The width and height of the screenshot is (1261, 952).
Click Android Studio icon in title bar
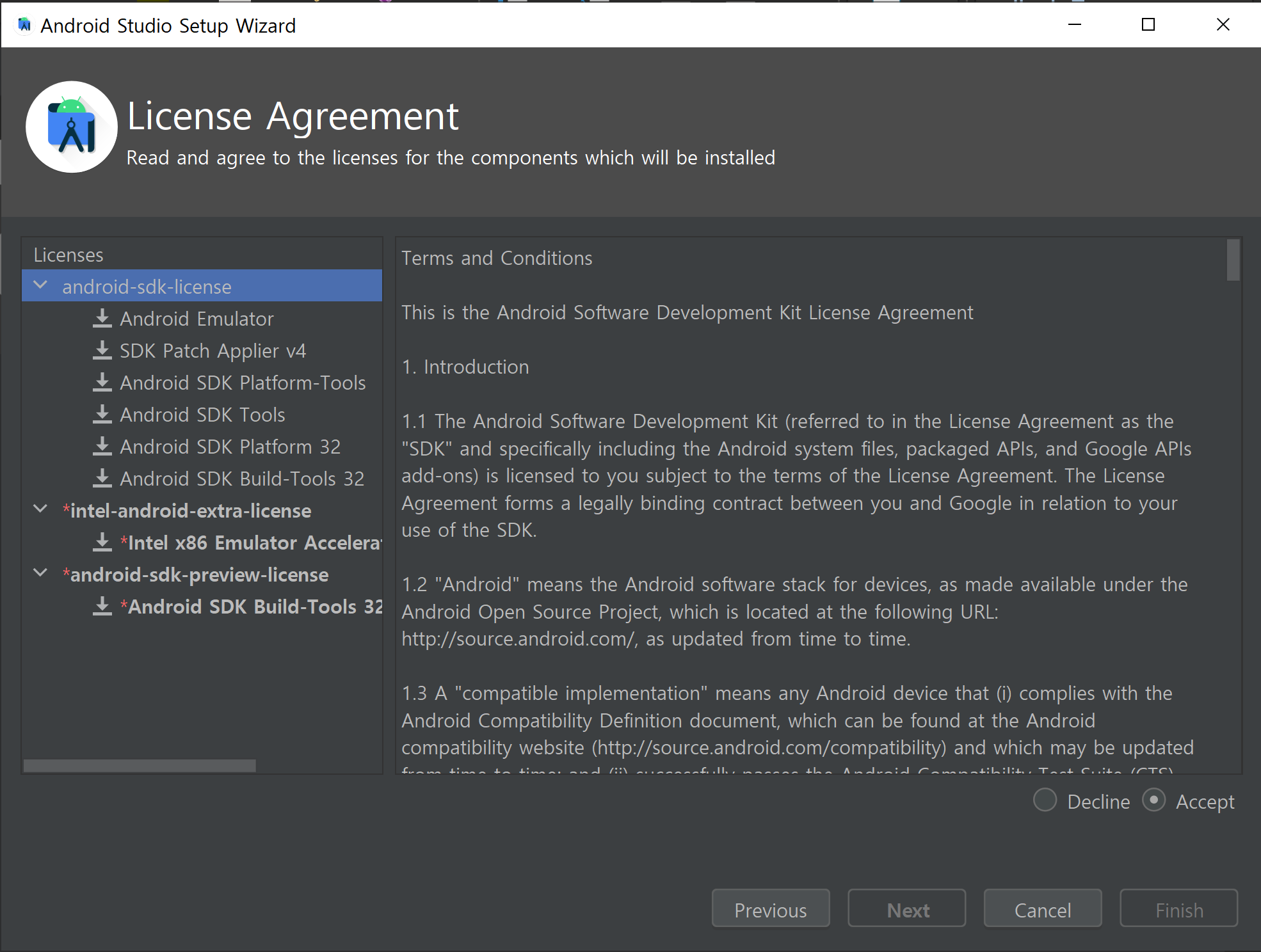coord(24,25)
